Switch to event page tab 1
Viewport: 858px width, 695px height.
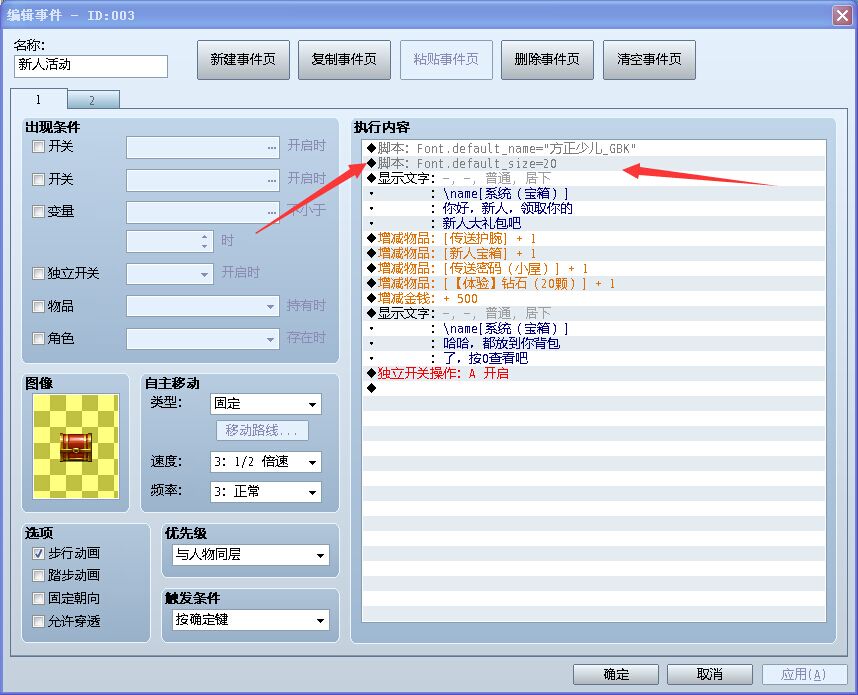(38, 100)
